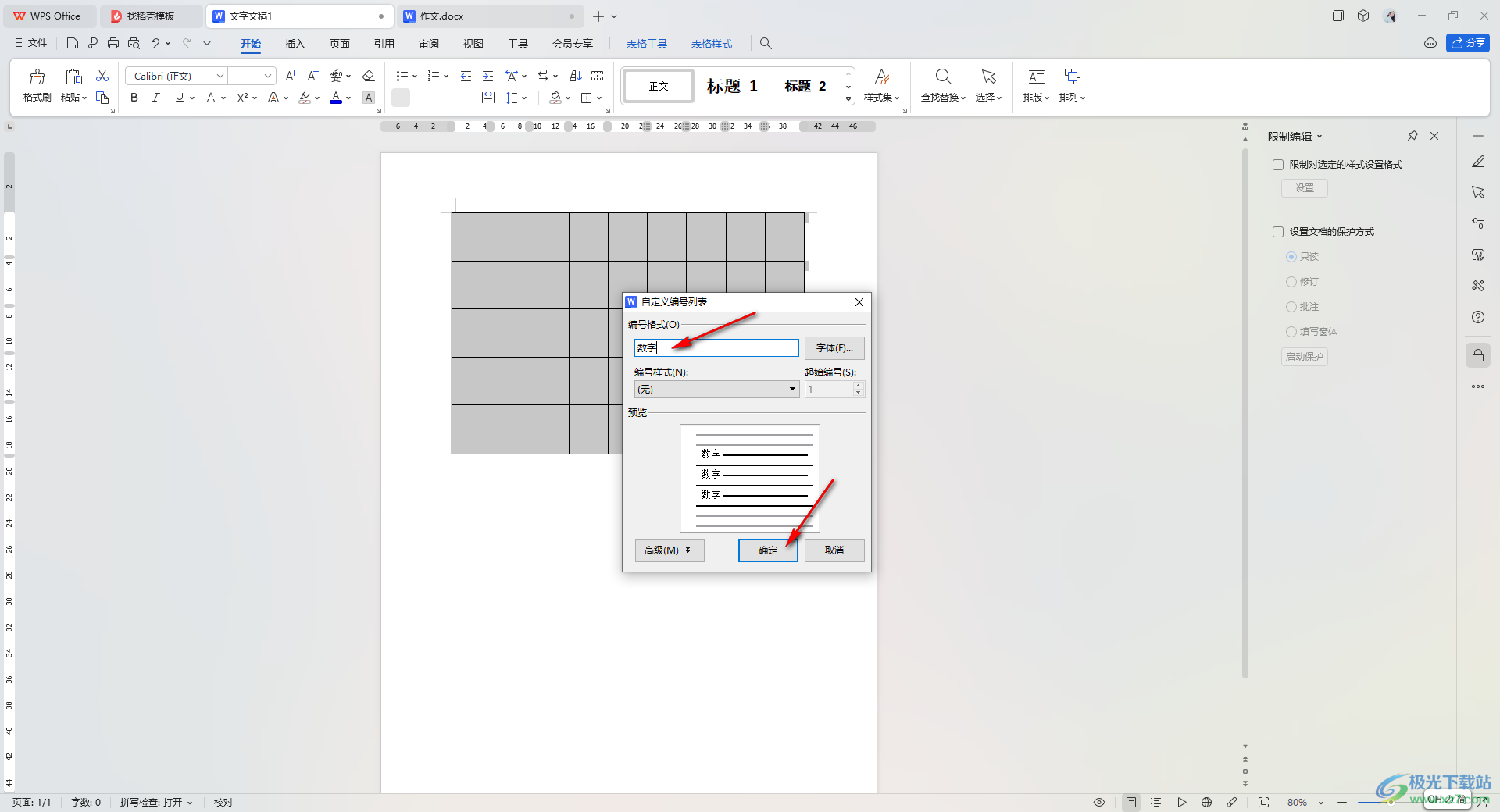Select the 修订 radio option
Screen dimensions: 1500x812
(1291, 282)
